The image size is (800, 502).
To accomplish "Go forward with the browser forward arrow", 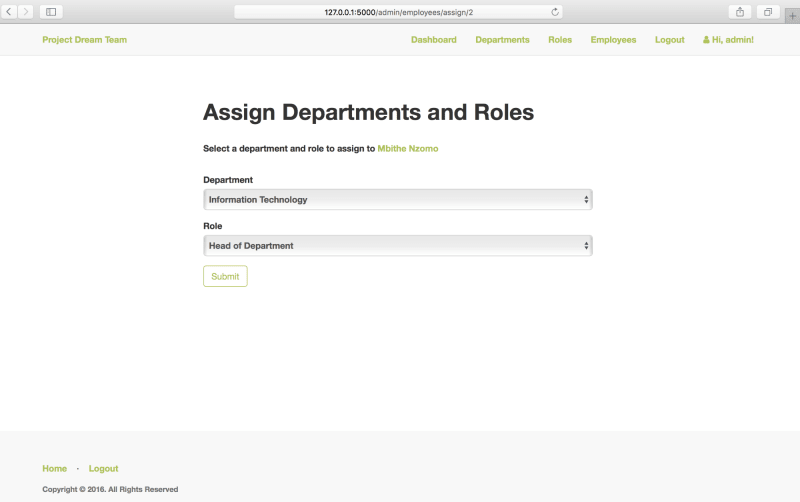I will (26, 12).
